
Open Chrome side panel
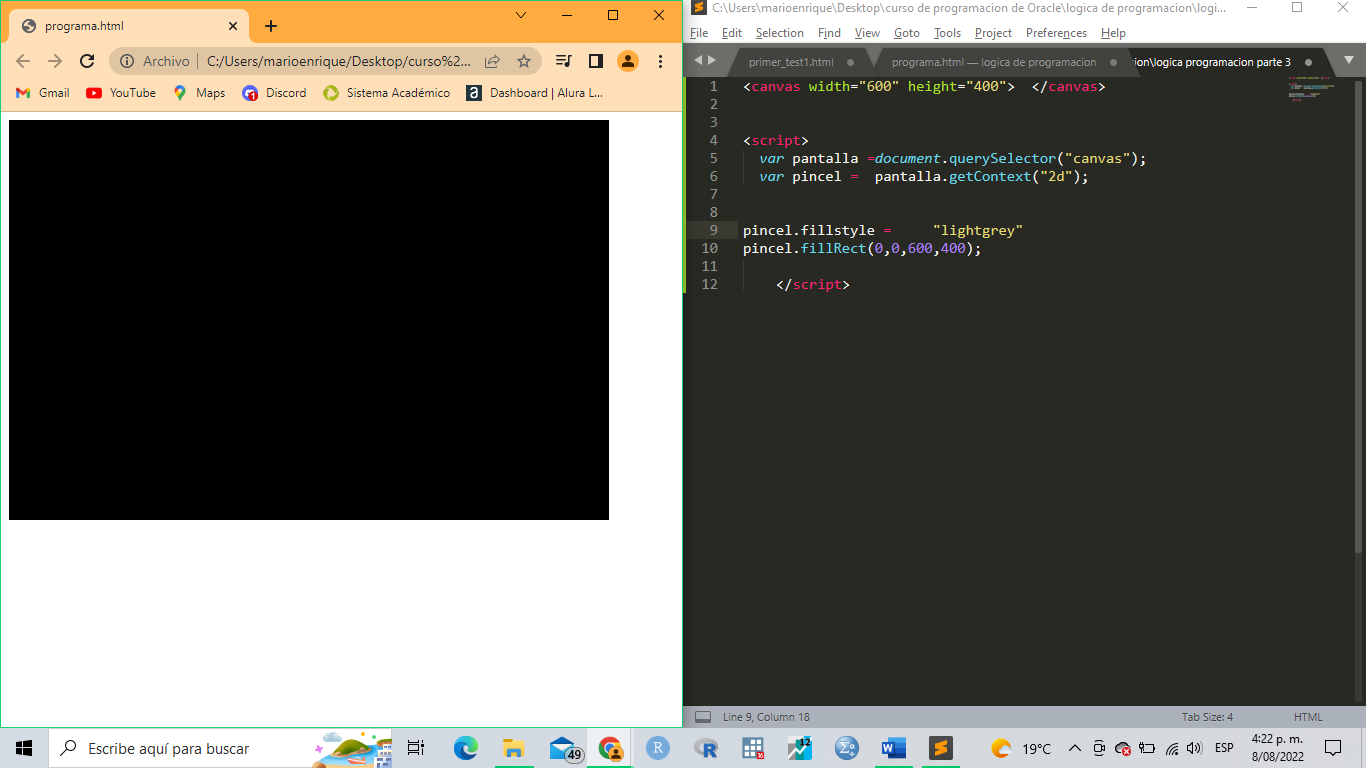click(596, 61)
